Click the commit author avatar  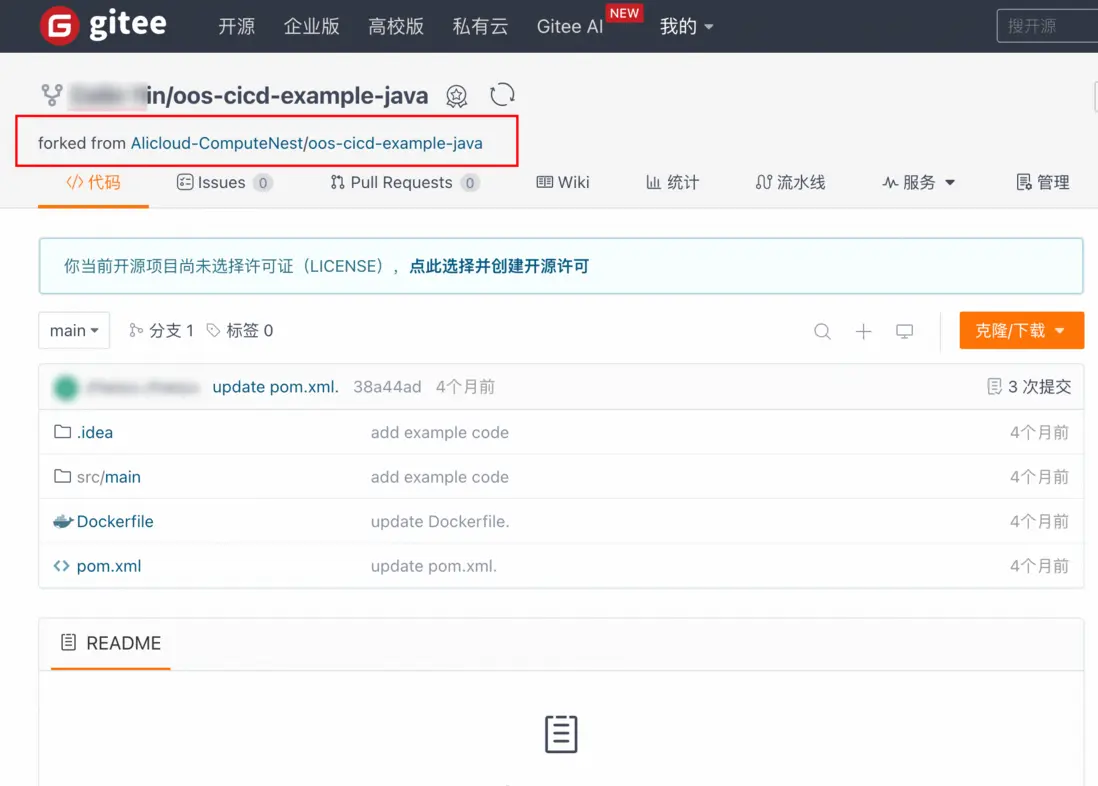[66, 387]
